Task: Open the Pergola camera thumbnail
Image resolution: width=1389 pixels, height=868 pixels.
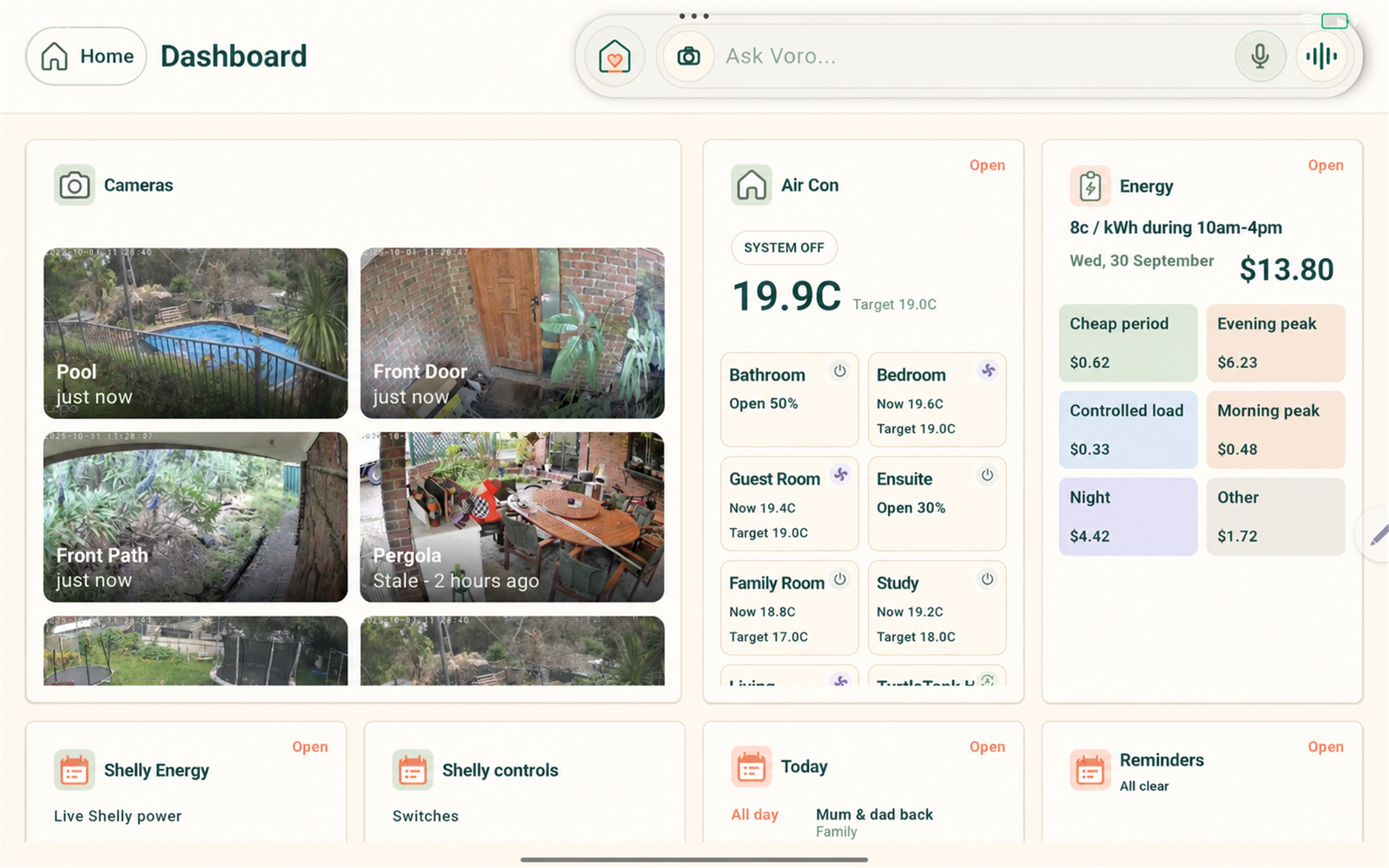Action: coord(512,516)
